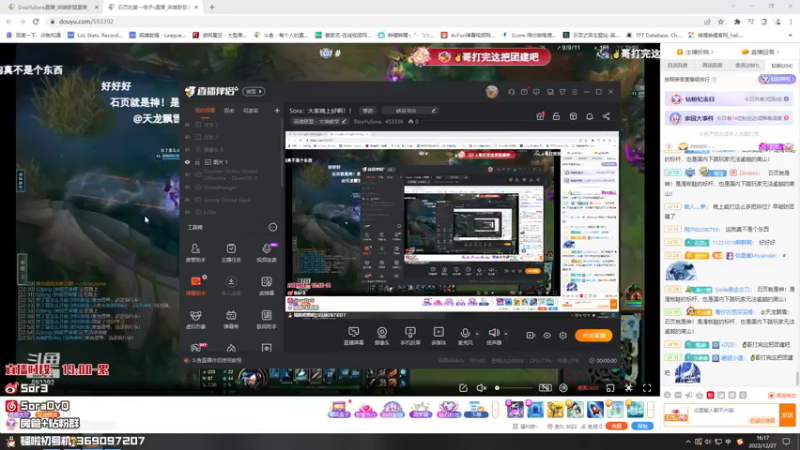
Task: Toggle visibility of the 摄像头 5 layer
Action: (187, 149)
